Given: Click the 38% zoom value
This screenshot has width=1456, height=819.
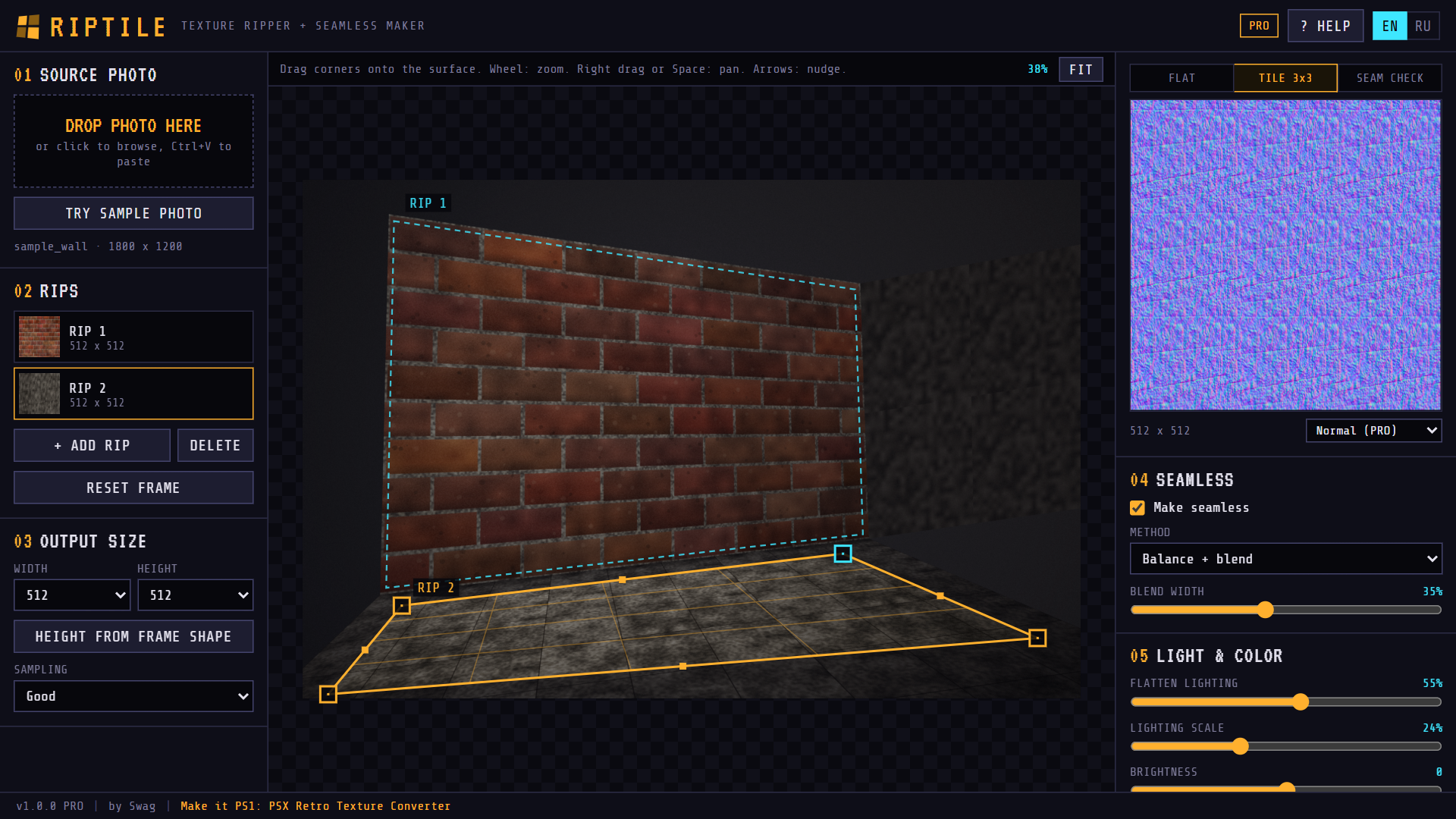Looking at the screenshot, I should [x=1037, y=69].
